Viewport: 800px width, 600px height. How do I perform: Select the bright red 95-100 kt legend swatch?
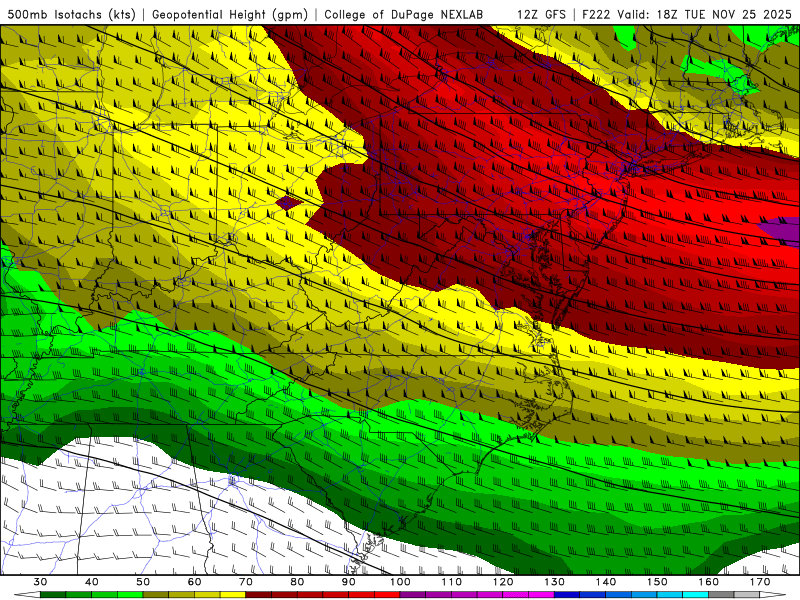[387, 595]
